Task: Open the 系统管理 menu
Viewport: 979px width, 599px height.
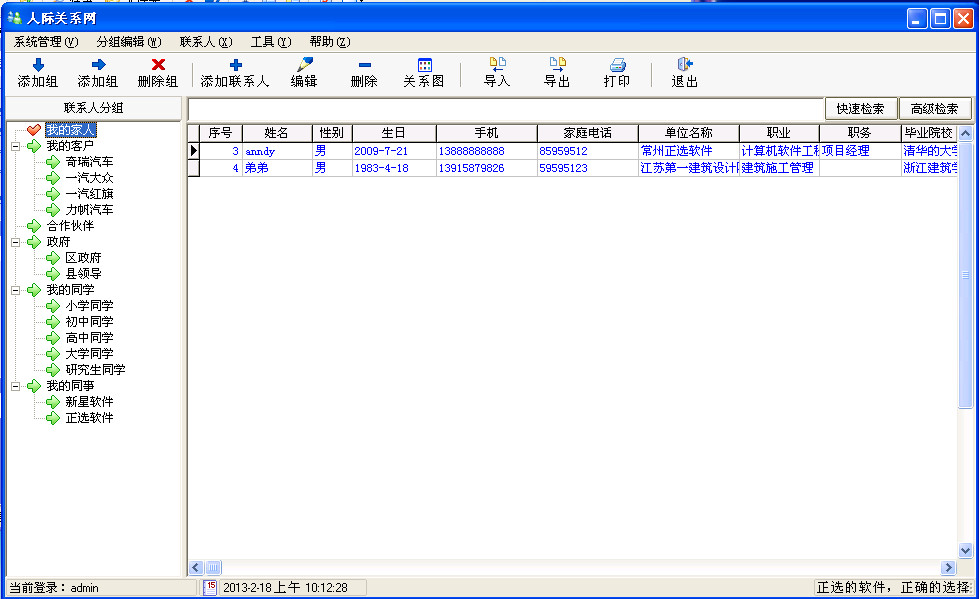Action: coord(45,42)
